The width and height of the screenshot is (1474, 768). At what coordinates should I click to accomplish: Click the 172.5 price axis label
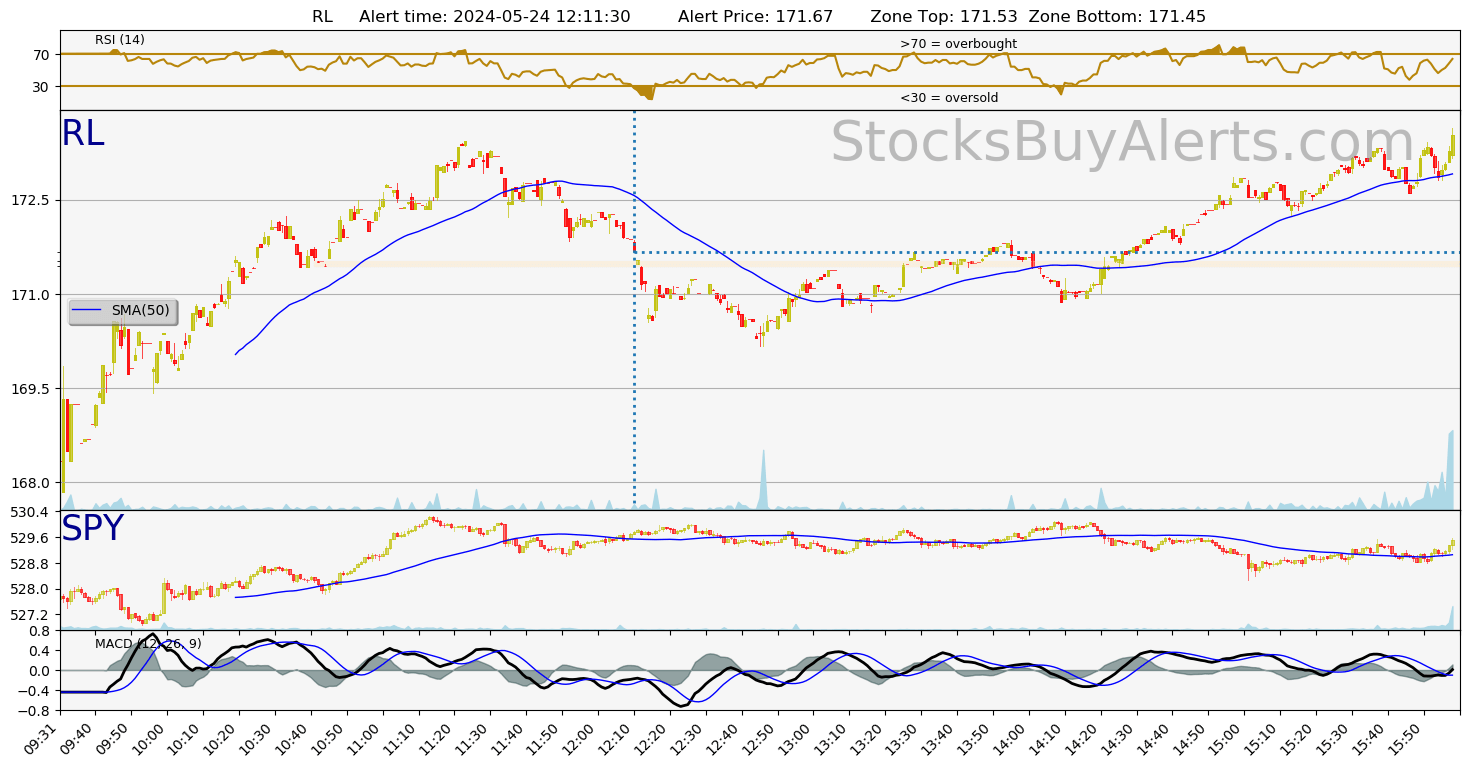[29, 200]
